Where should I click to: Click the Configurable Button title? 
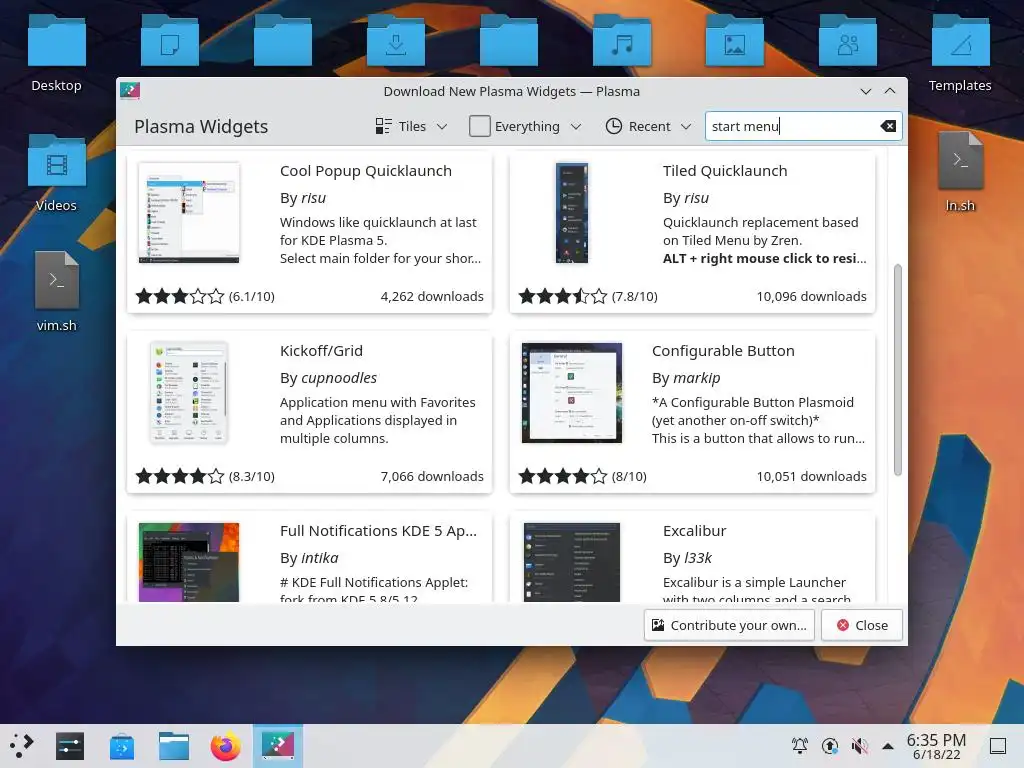(x=723, y=351)
